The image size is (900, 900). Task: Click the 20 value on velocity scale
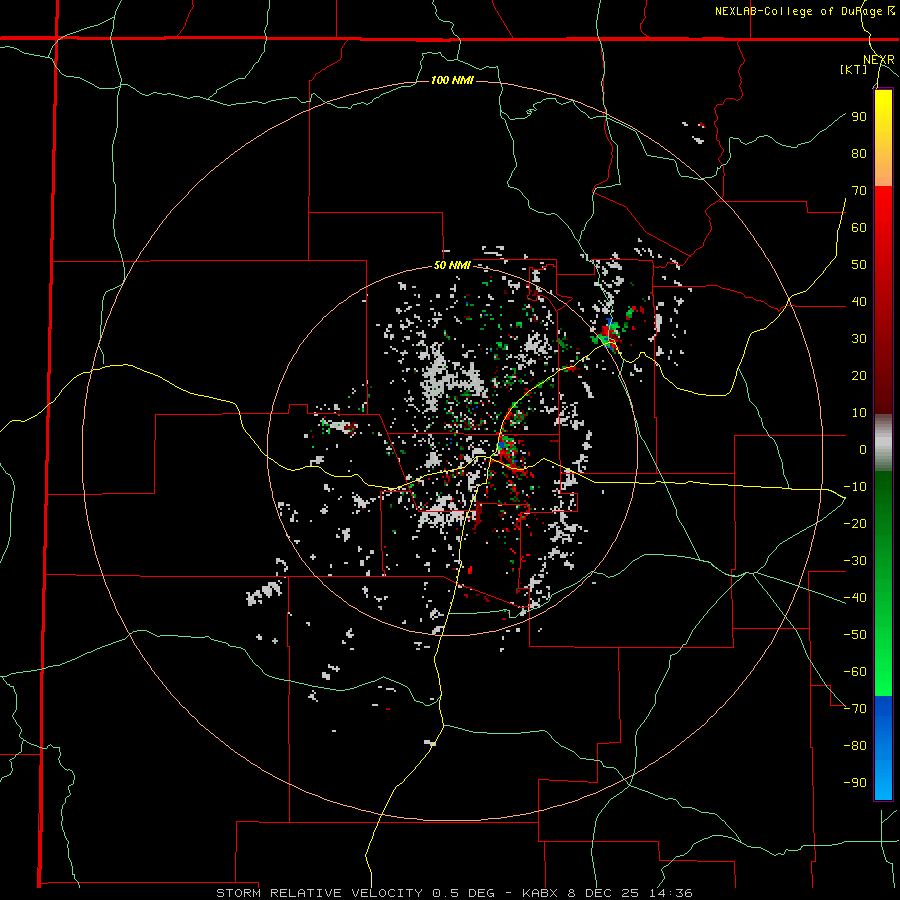[859, 375]
